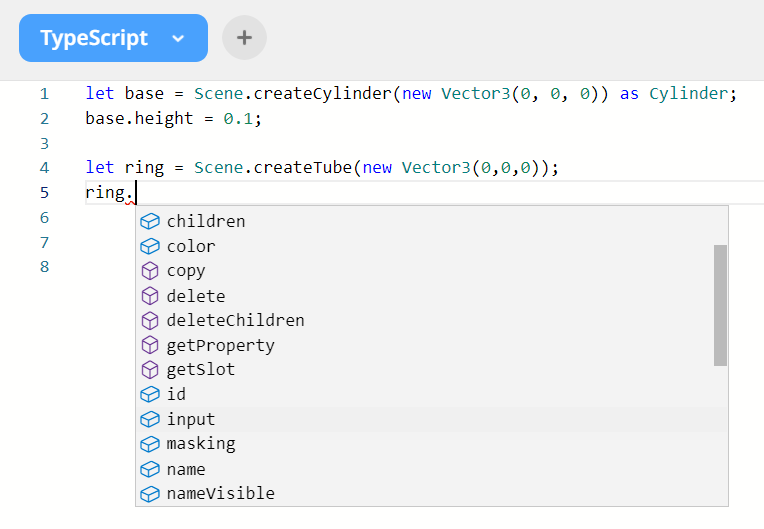Click the autocomplete list scrollbar thumb

(720, 305)
